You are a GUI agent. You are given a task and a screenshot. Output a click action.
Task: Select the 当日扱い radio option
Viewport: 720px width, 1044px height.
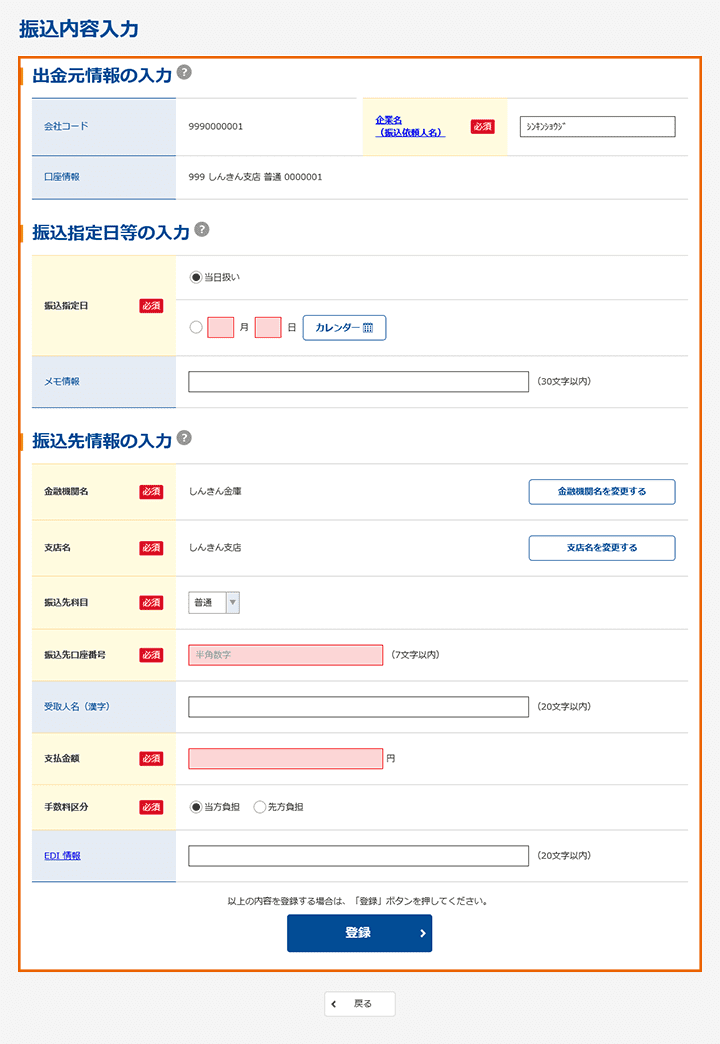click(x=196, y=277)
